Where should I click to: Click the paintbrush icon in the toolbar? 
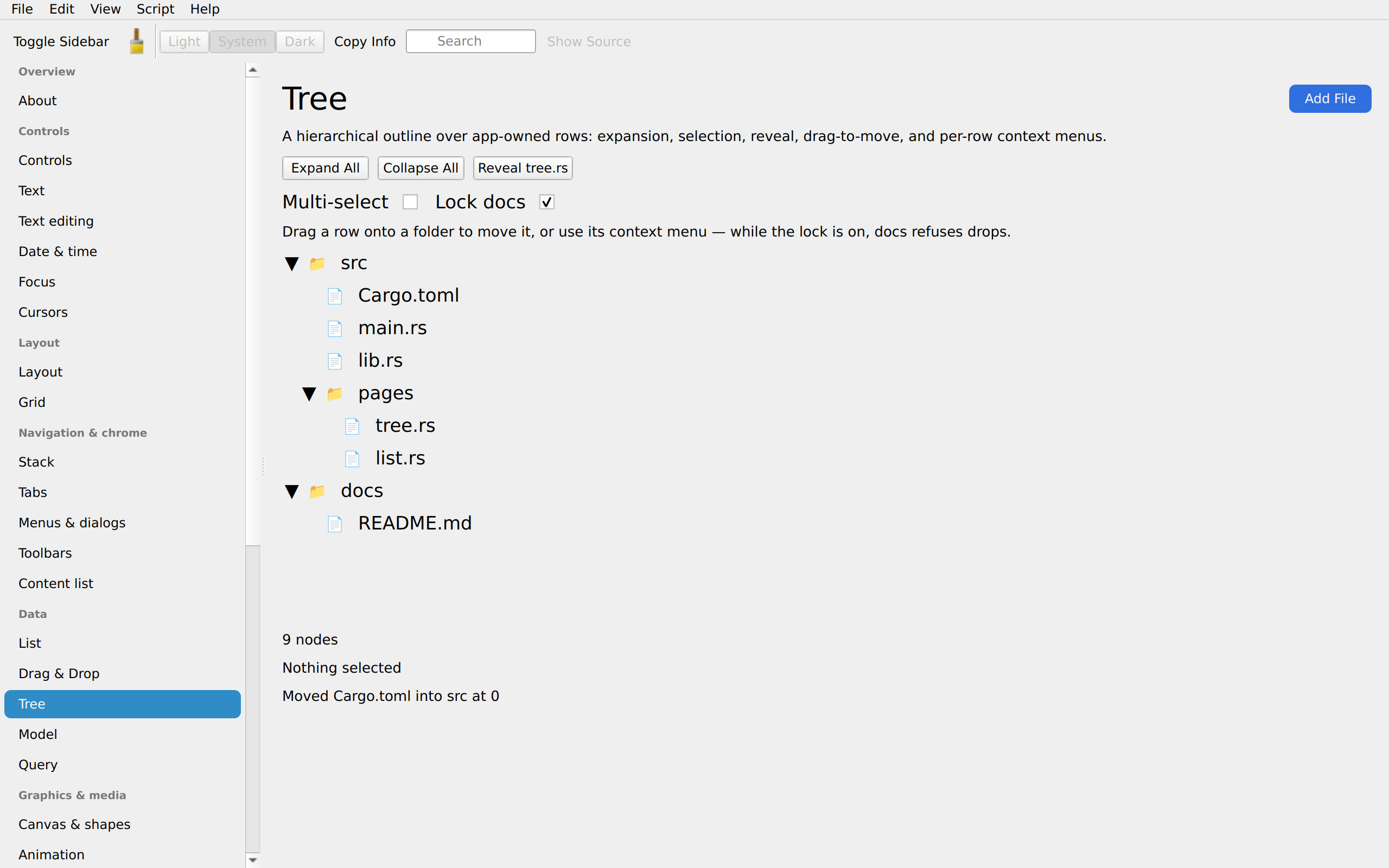(x=137, y=41)
